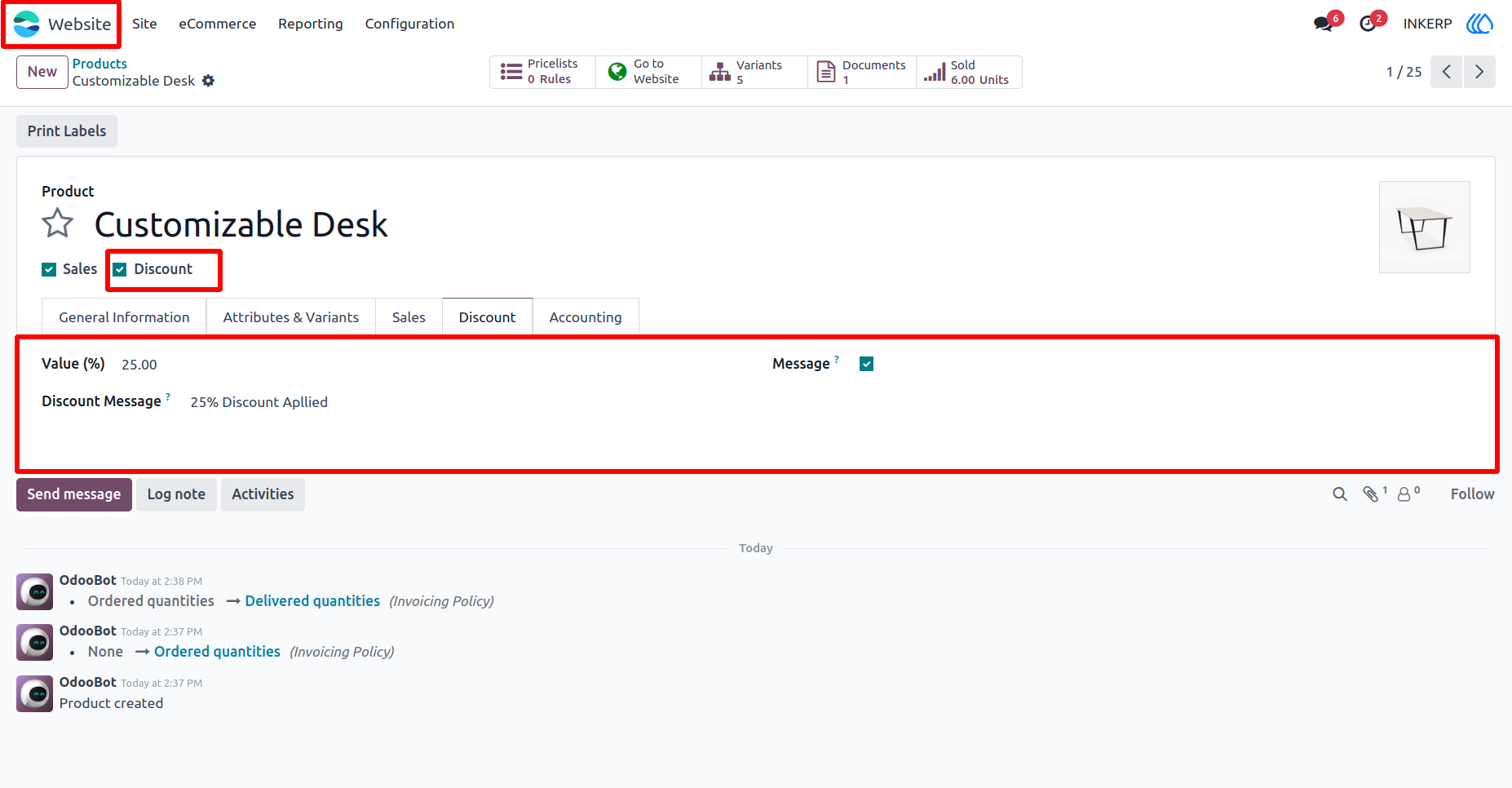Edit the Customizable Desk product name
The image size is (1512, 788).
(241, 224)
